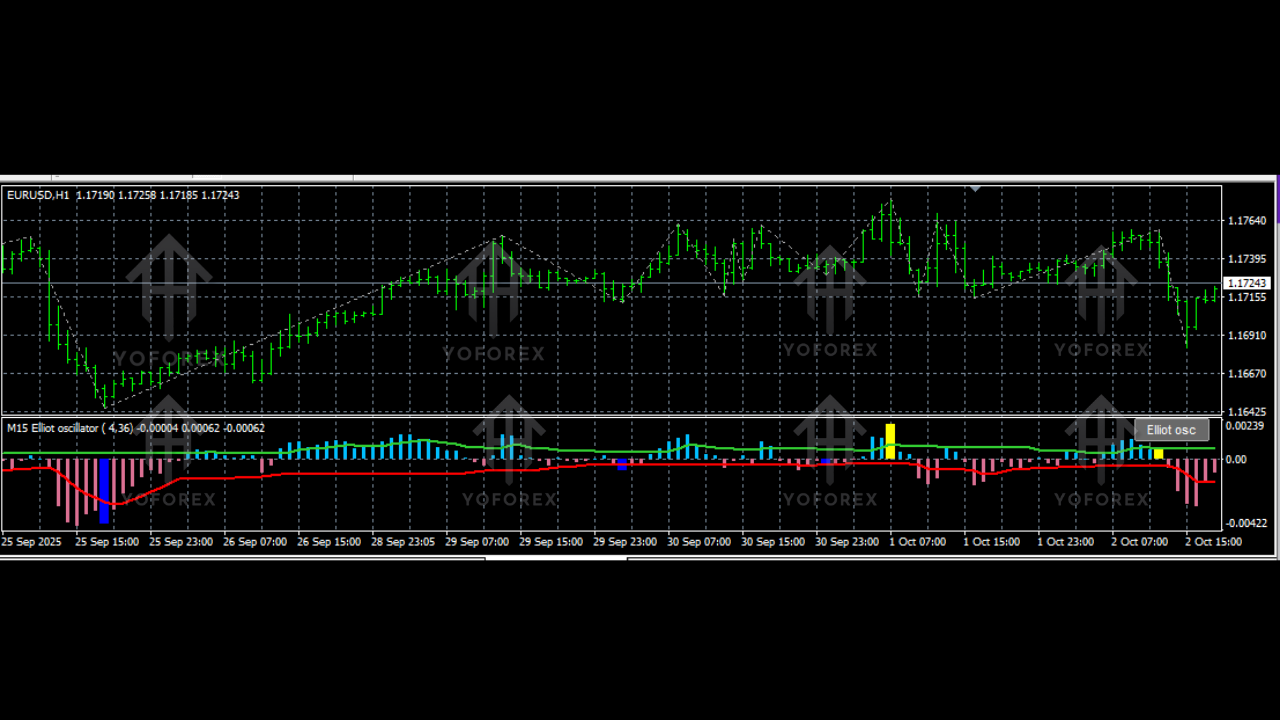The image size is (1280, 720).
Task: Click the small blue bar near 29 Sep 23:00
Action: point(623,463)
